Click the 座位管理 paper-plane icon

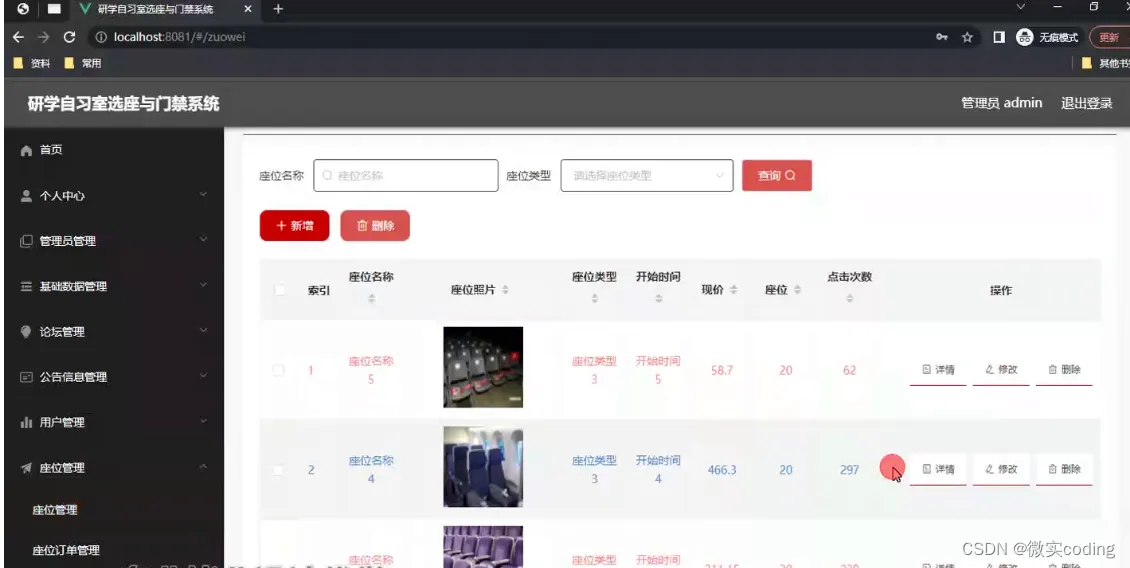point(27,468)
